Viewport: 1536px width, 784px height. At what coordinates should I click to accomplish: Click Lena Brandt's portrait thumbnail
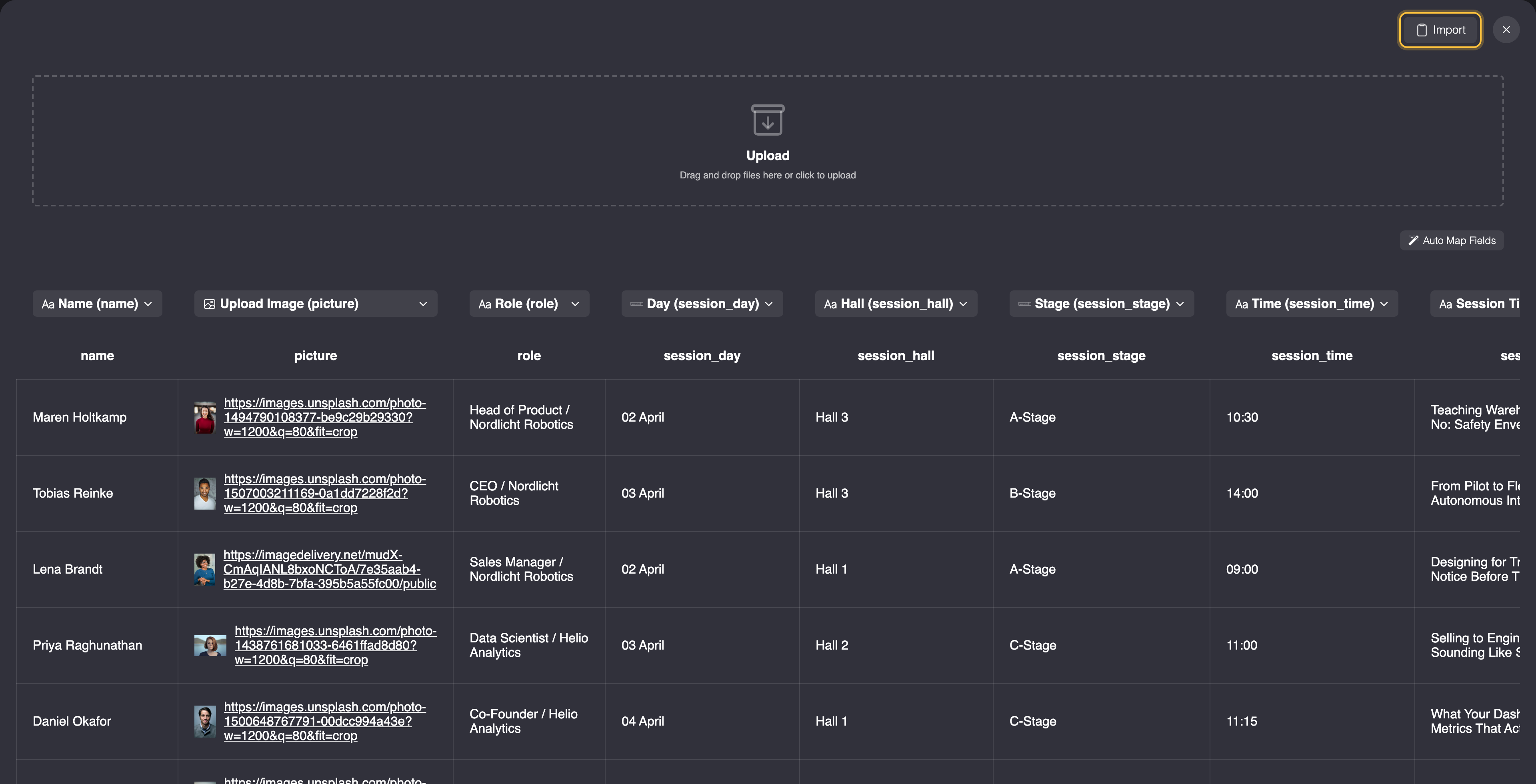click(x=204, y=569)
